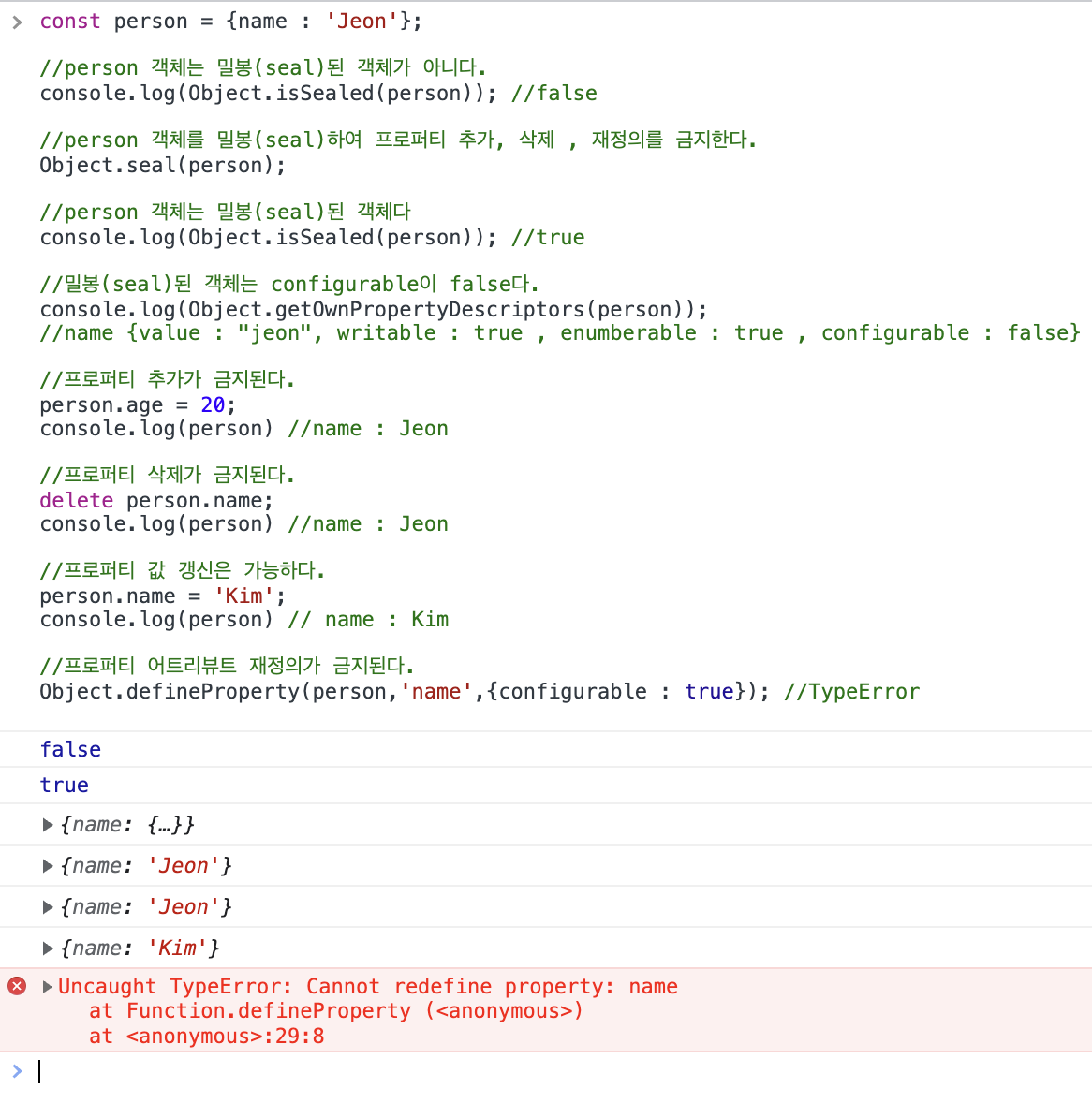Click the '//TypeError' trailing comment

(851, 692)
